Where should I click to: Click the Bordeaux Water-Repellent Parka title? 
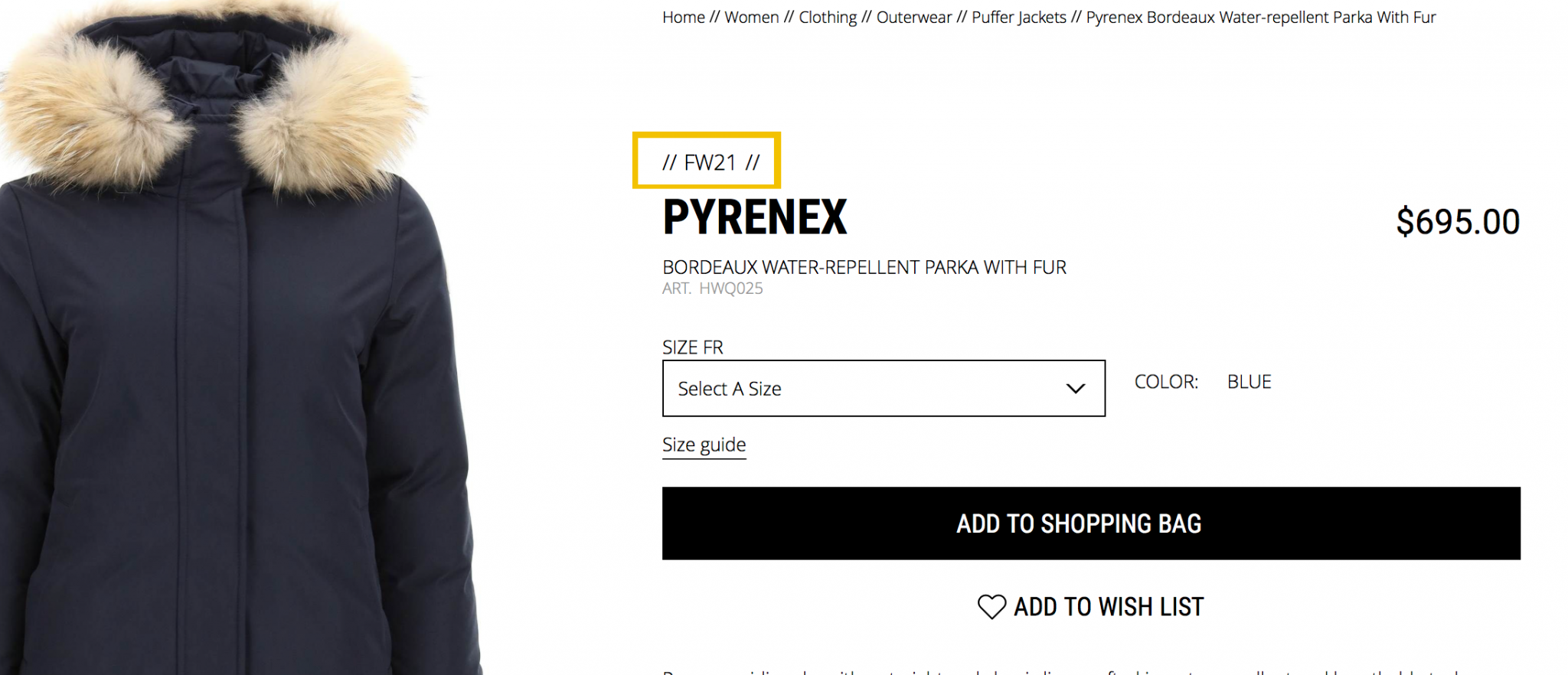pyautogui.click(x=864, y=267)
